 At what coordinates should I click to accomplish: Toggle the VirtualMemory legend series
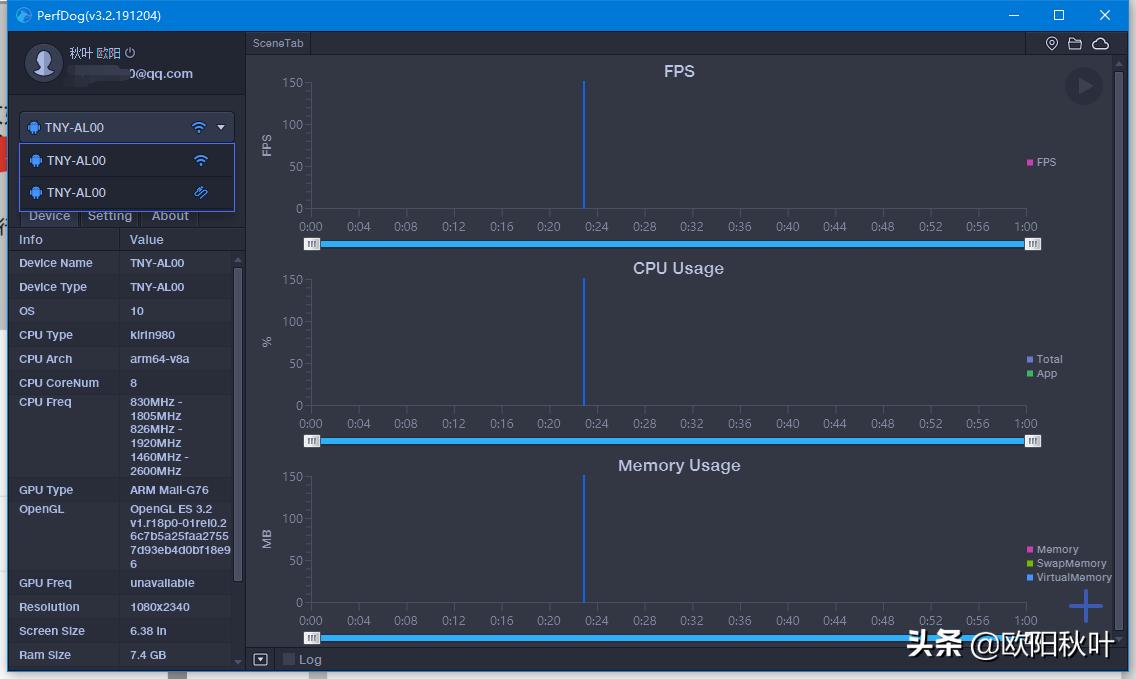pos(1069,577)
